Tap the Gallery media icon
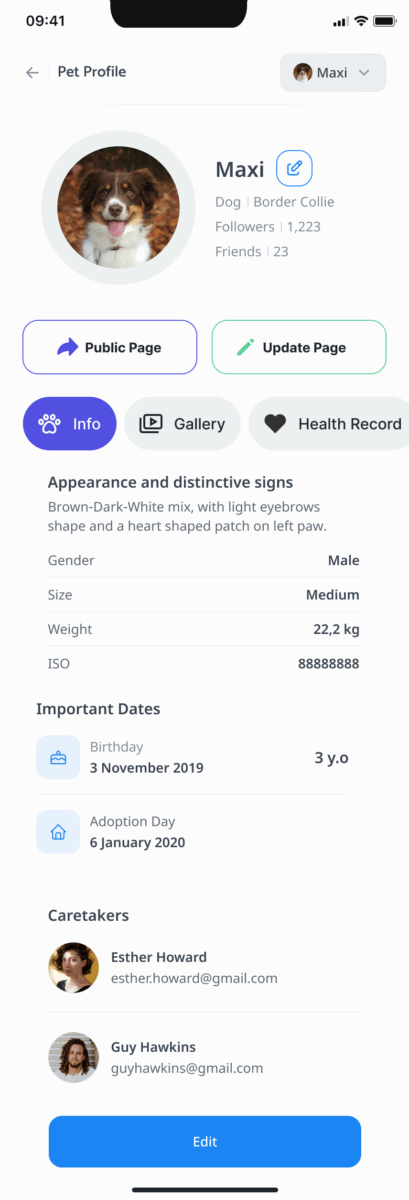Screen dimensions: 409x1200 (x=150, y=423)
